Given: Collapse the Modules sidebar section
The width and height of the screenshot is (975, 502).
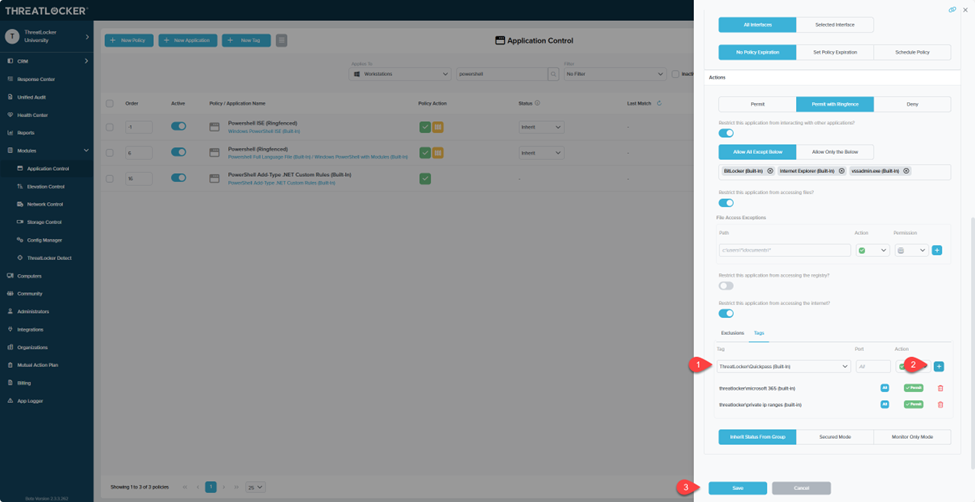Looking at the screenshot, I should (86, 151).
